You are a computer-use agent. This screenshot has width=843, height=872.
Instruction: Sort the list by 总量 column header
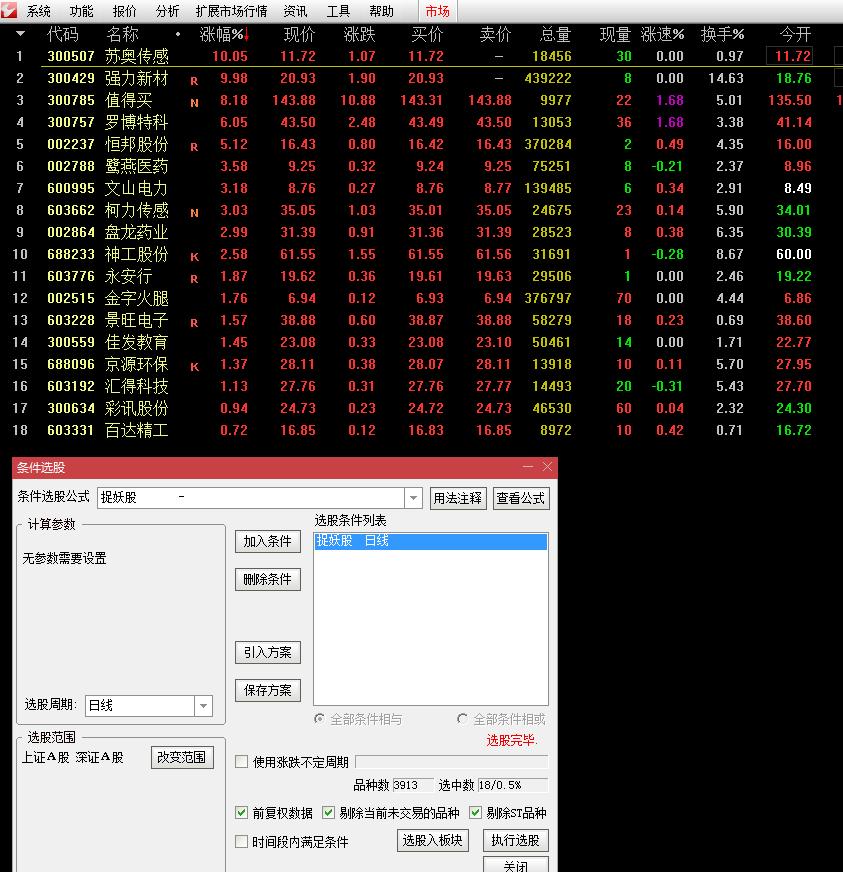click(x=557, y=33)
